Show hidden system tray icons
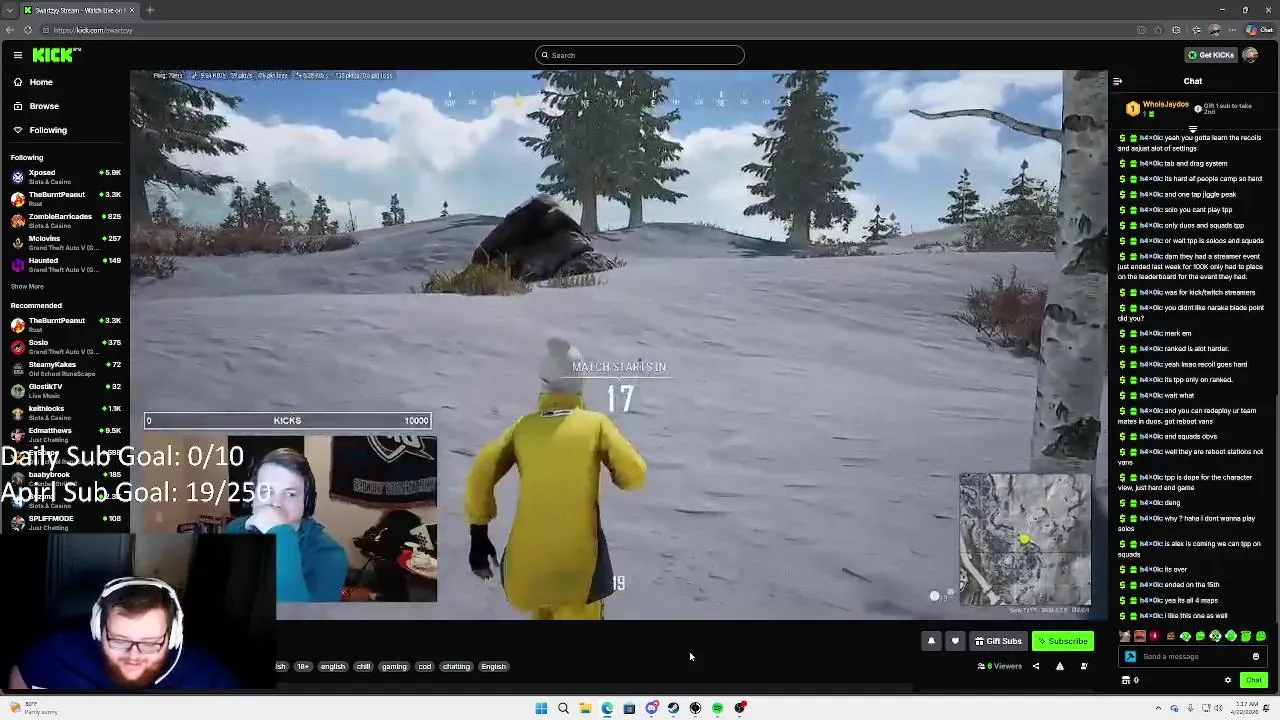The height and width of the screenshot is (720, 1280). tap(1160, 708)
